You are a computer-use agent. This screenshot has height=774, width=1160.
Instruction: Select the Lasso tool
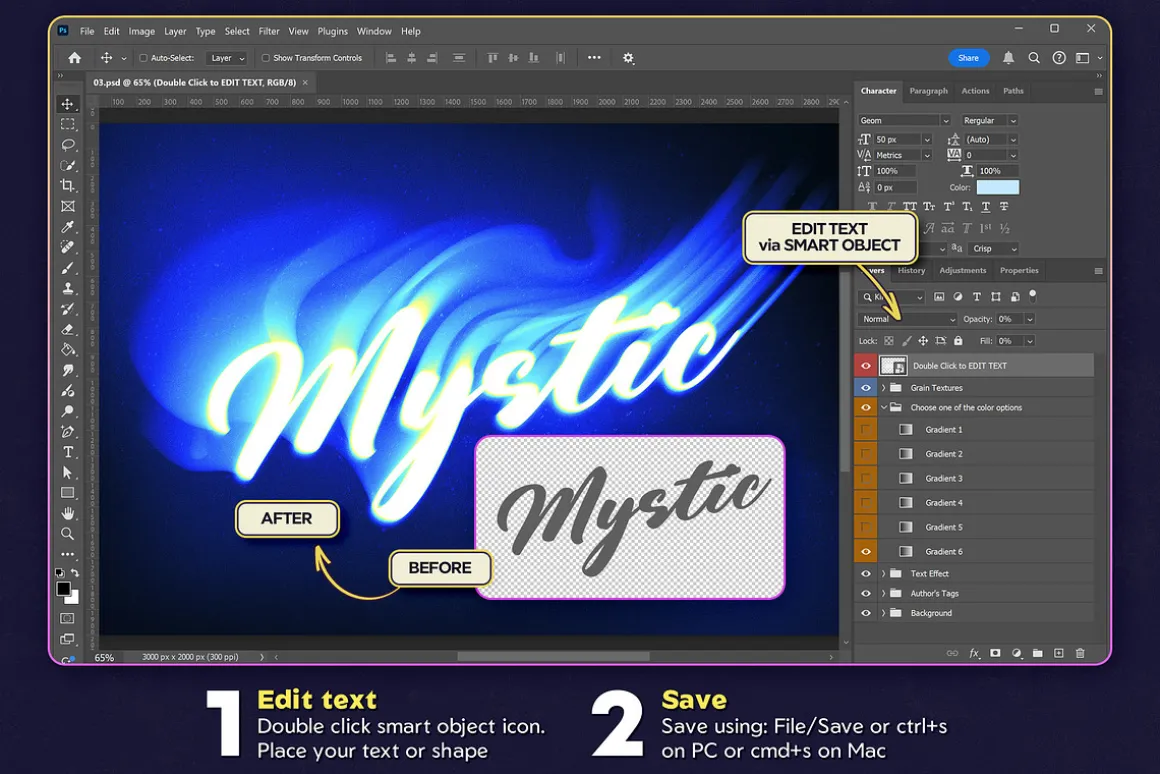pos(68,144)
